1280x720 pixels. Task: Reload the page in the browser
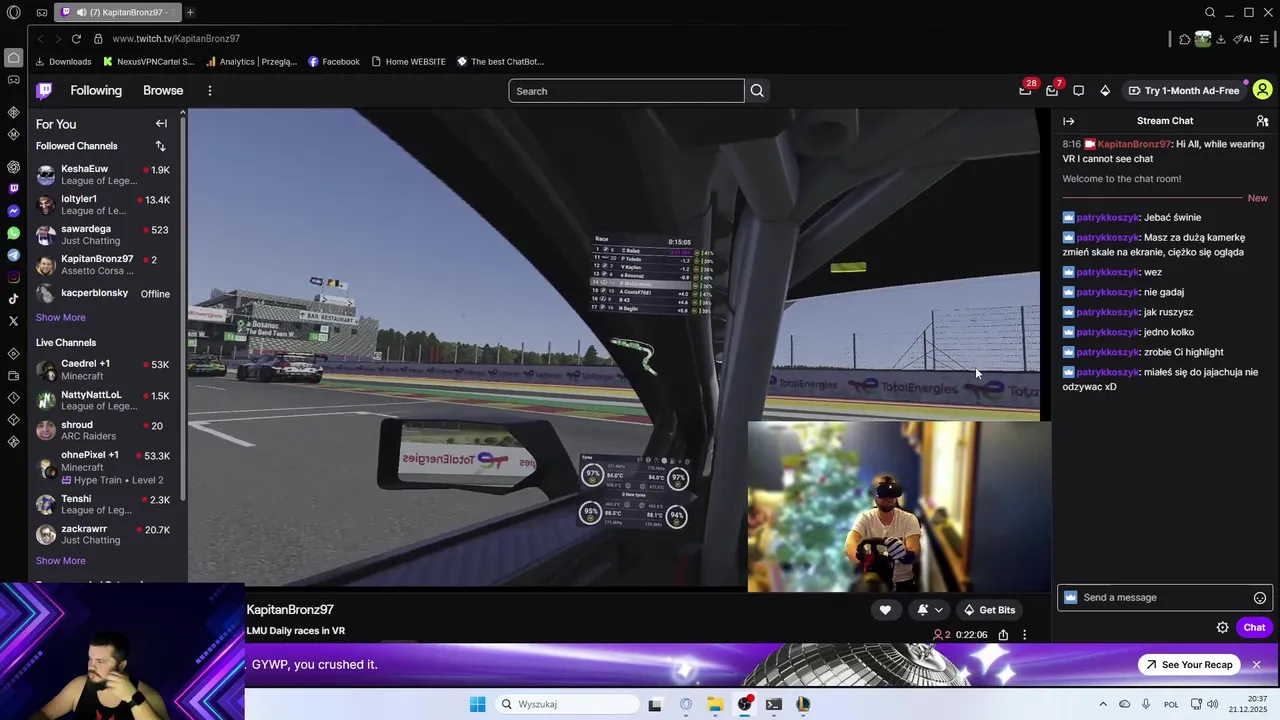(x=75, y=39)
